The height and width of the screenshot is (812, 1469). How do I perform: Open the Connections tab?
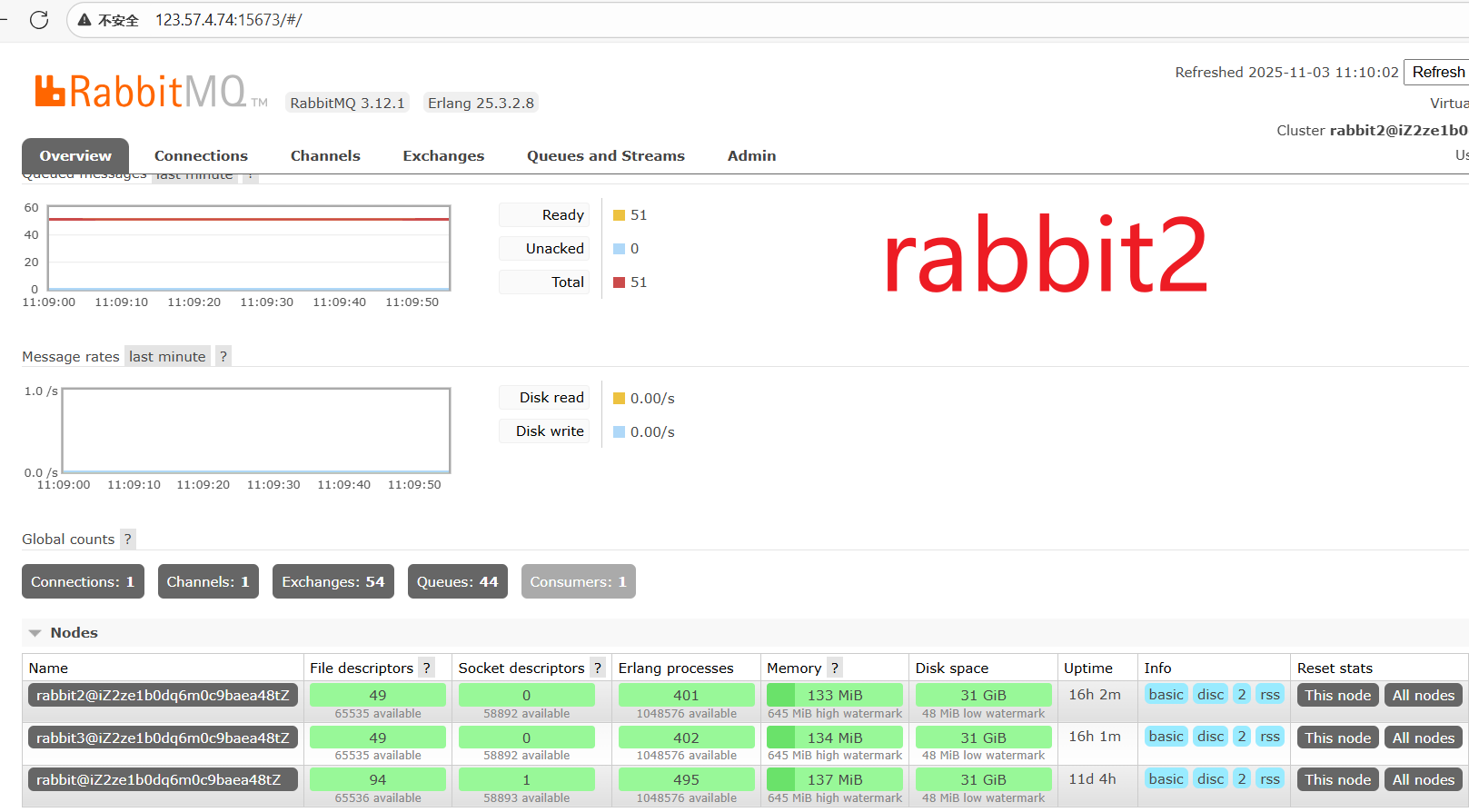(x=201, y=155)
